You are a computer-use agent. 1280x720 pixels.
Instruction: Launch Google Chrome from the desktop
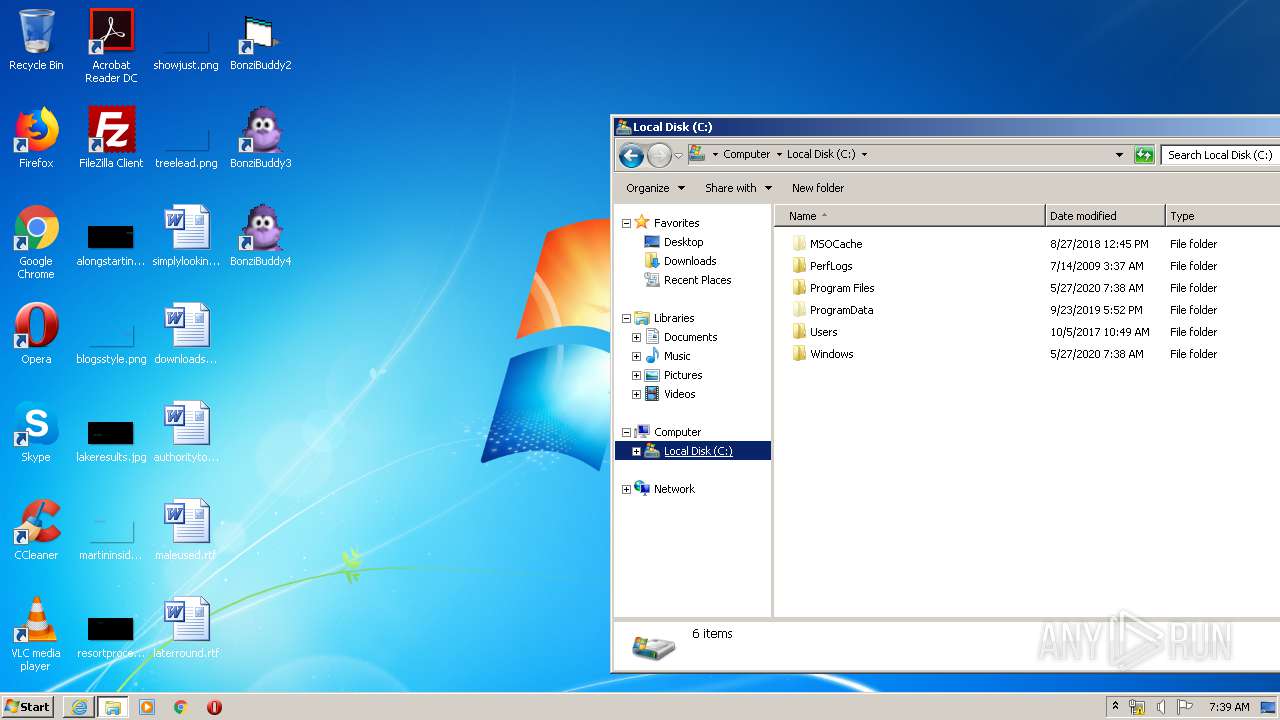[36, 242]
